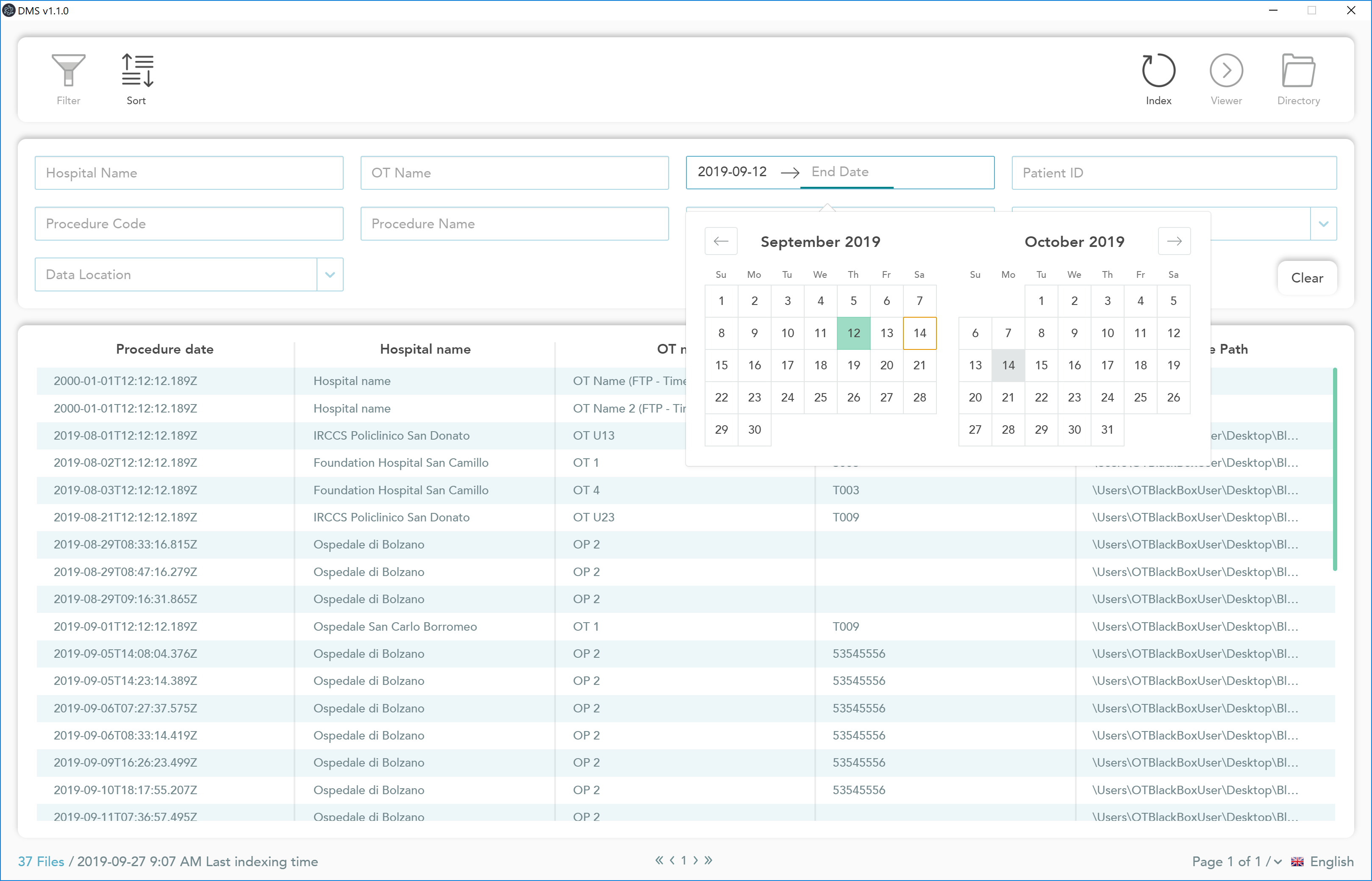Click the October 2019 month header

tap(1074, 242)
